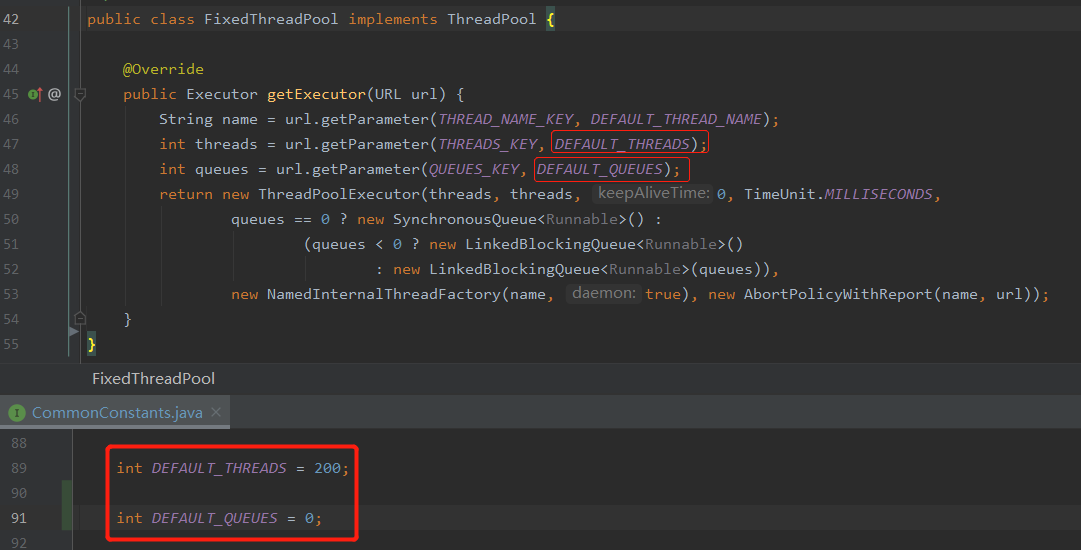Select the CommonConstants.java editor tab
Screen dimensions: 1081x550
[x=116, y=412]
